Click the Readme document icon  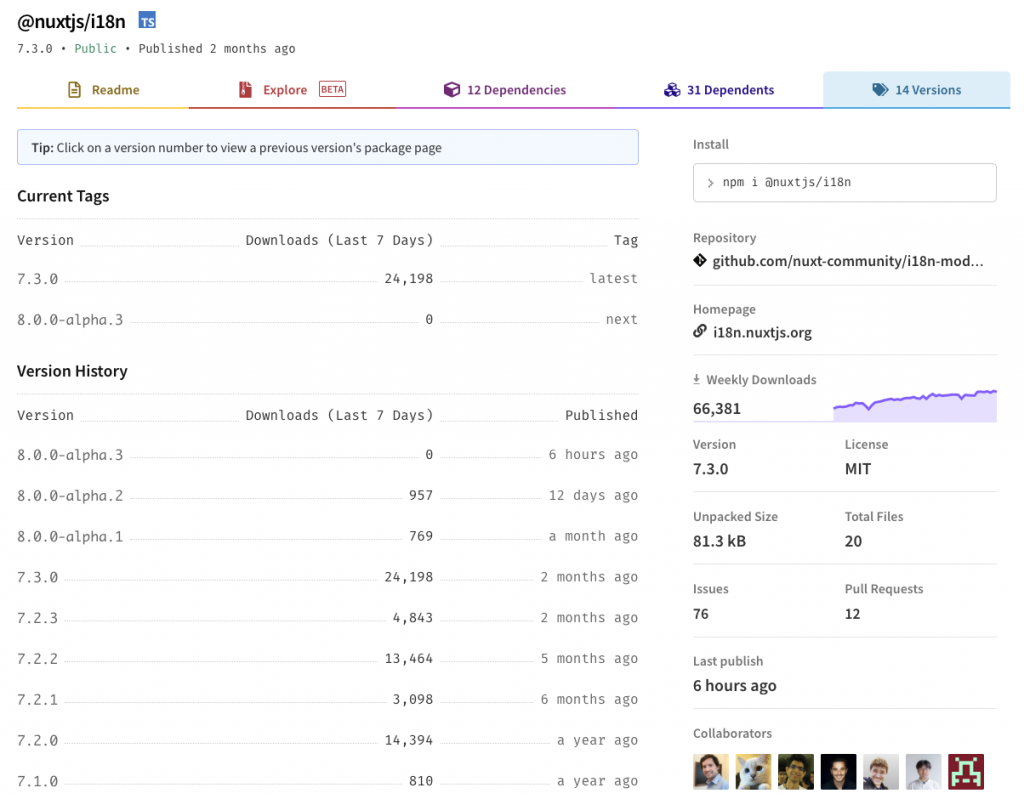(74, 90)
